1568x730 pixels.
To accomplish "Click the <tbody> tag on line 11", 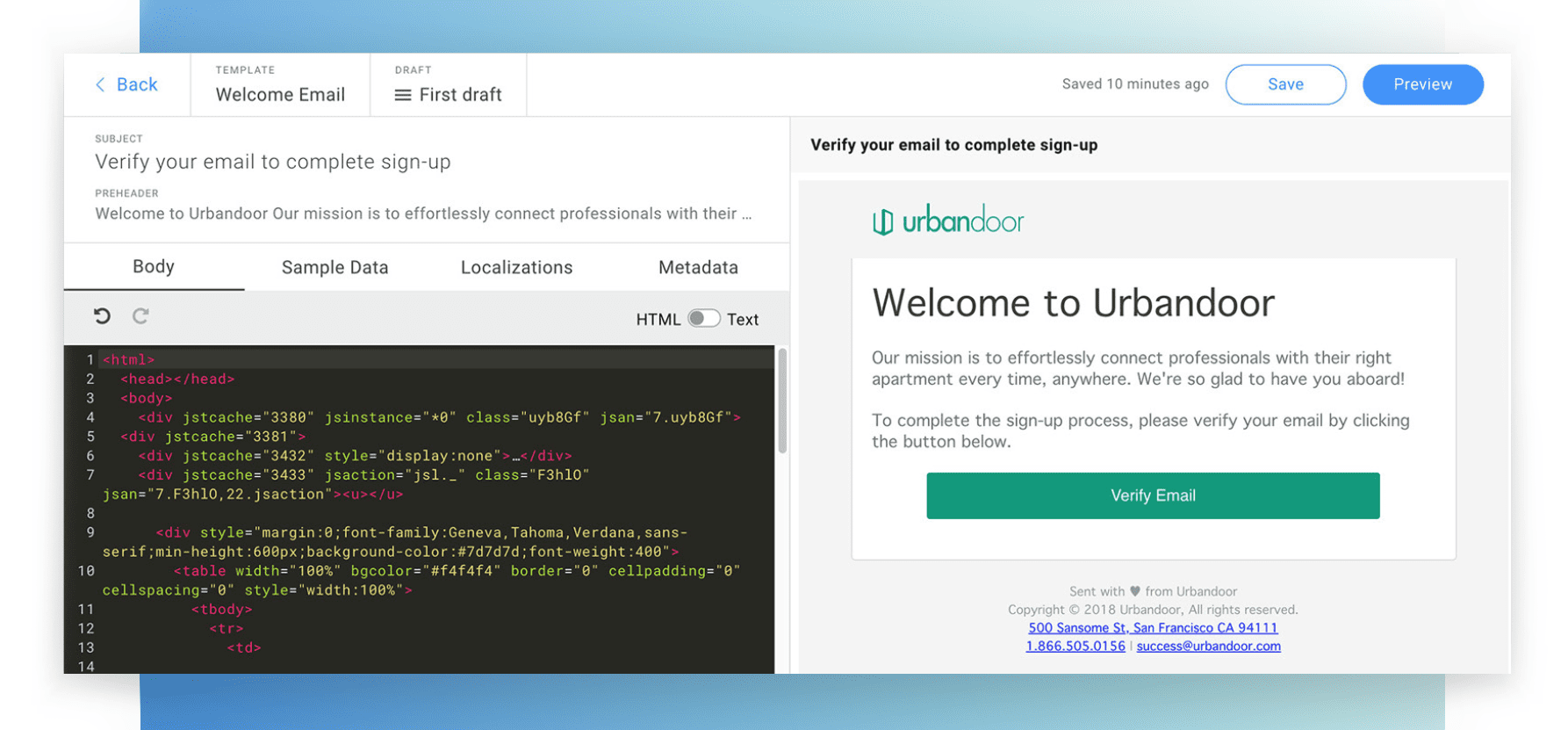I will coord(221,609).
